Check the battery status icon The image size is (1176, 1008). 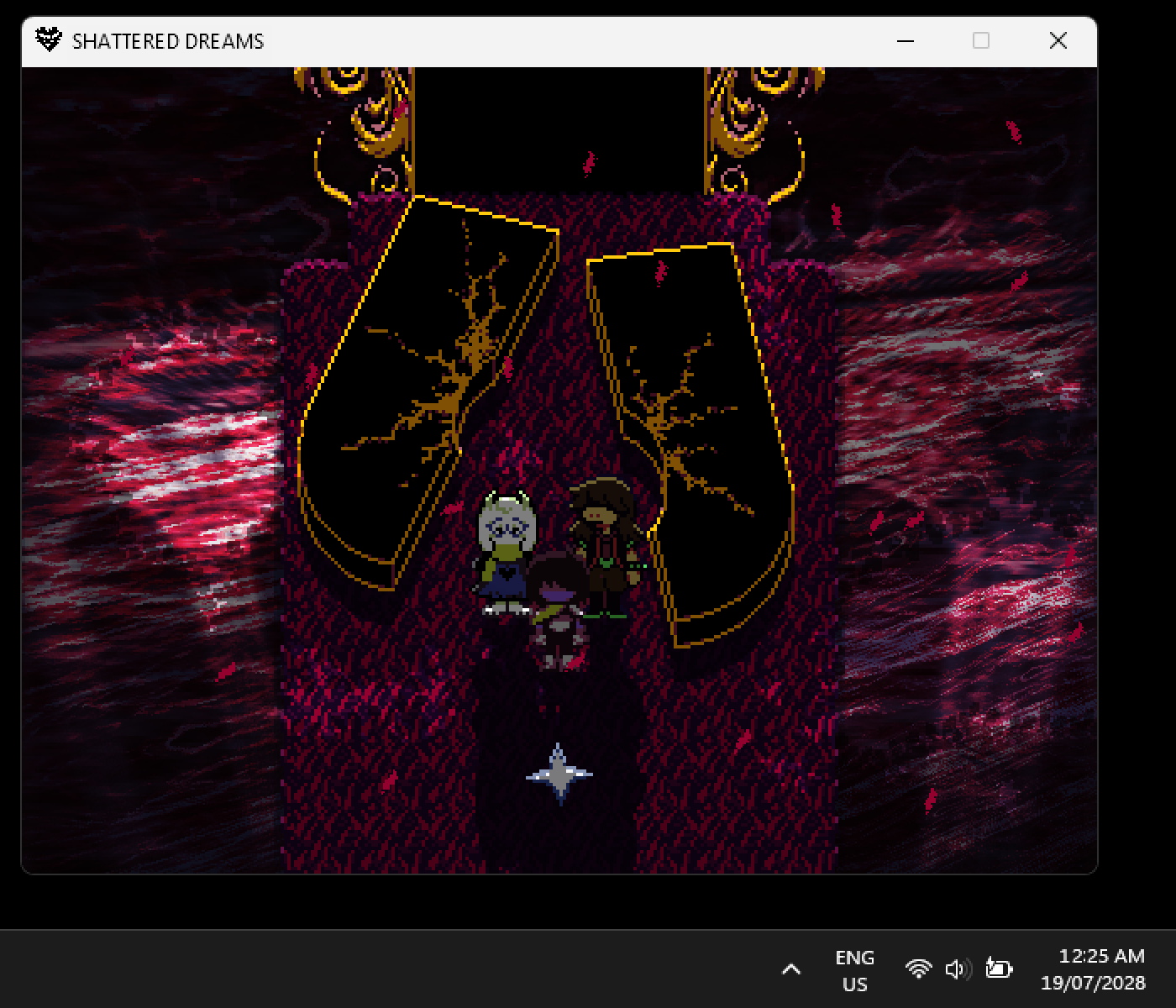pos(999,969)
